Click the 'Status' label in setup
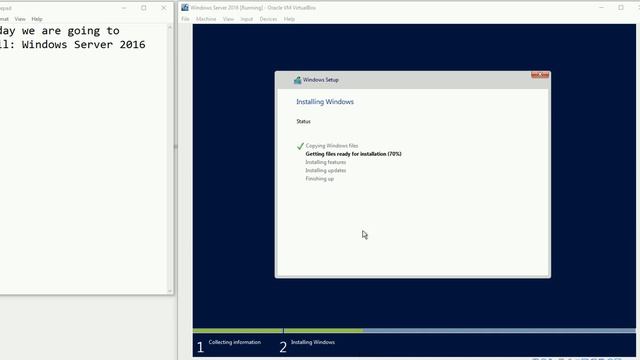This screenshot has width=640, height=360. pyautogui.click(x=303, y=121)
